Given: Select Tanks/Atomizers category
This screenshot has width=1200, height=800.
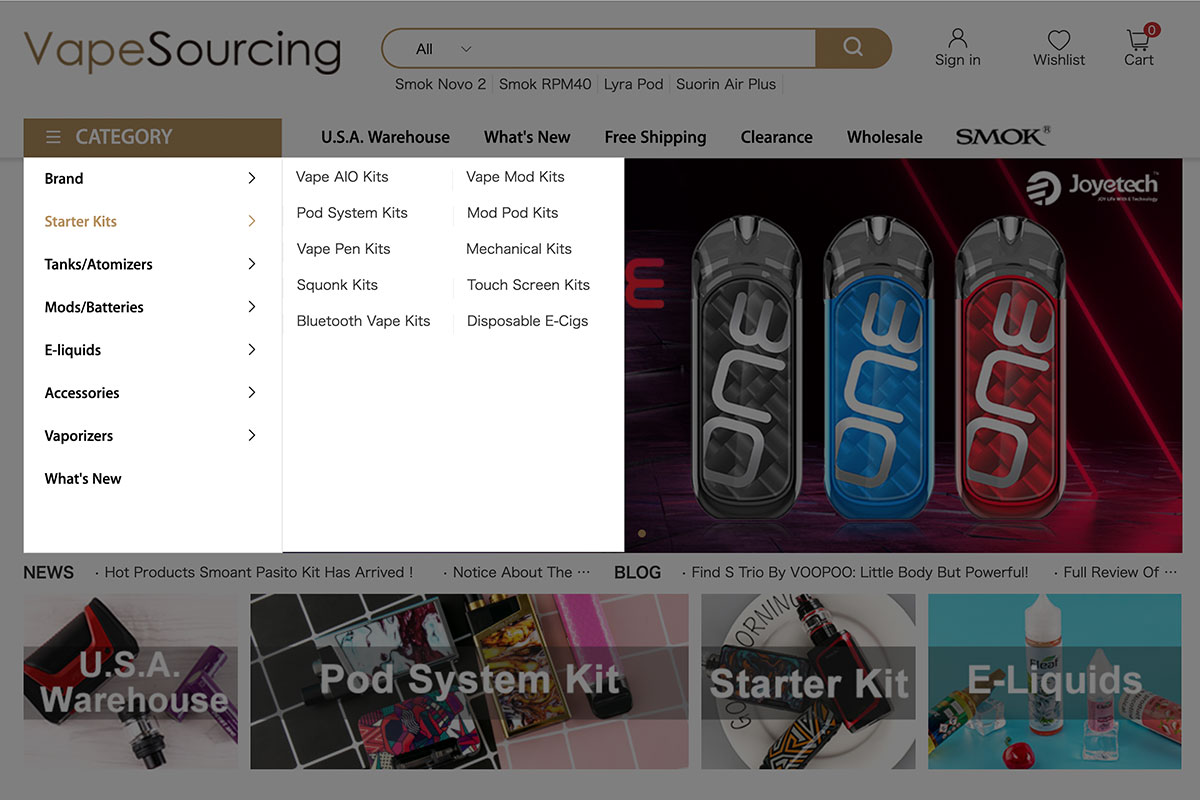Looking at the screenshot, I should click(x=99, y=265).
